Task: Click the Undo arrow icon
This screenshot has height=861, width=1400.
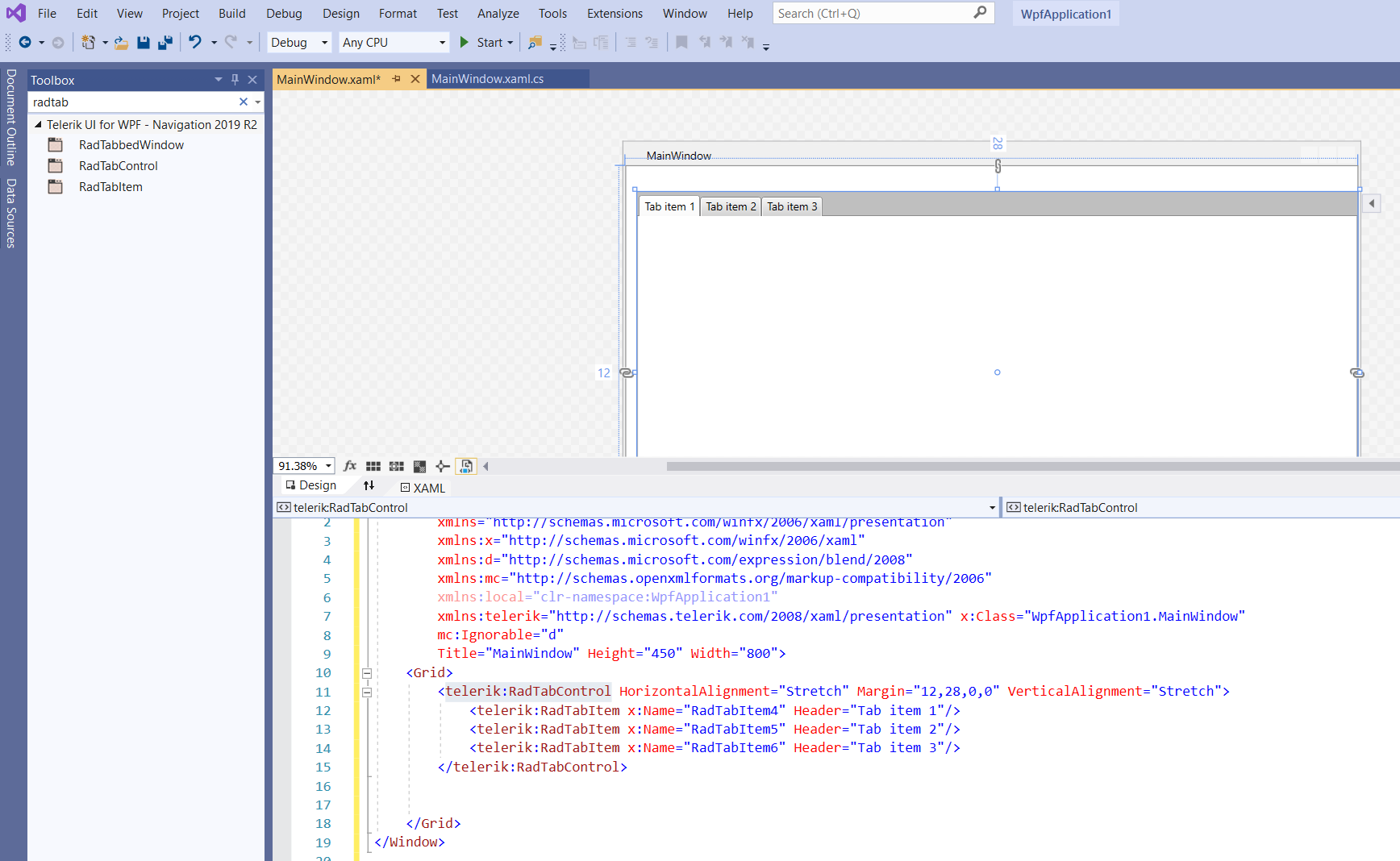Action: [195, 42]
